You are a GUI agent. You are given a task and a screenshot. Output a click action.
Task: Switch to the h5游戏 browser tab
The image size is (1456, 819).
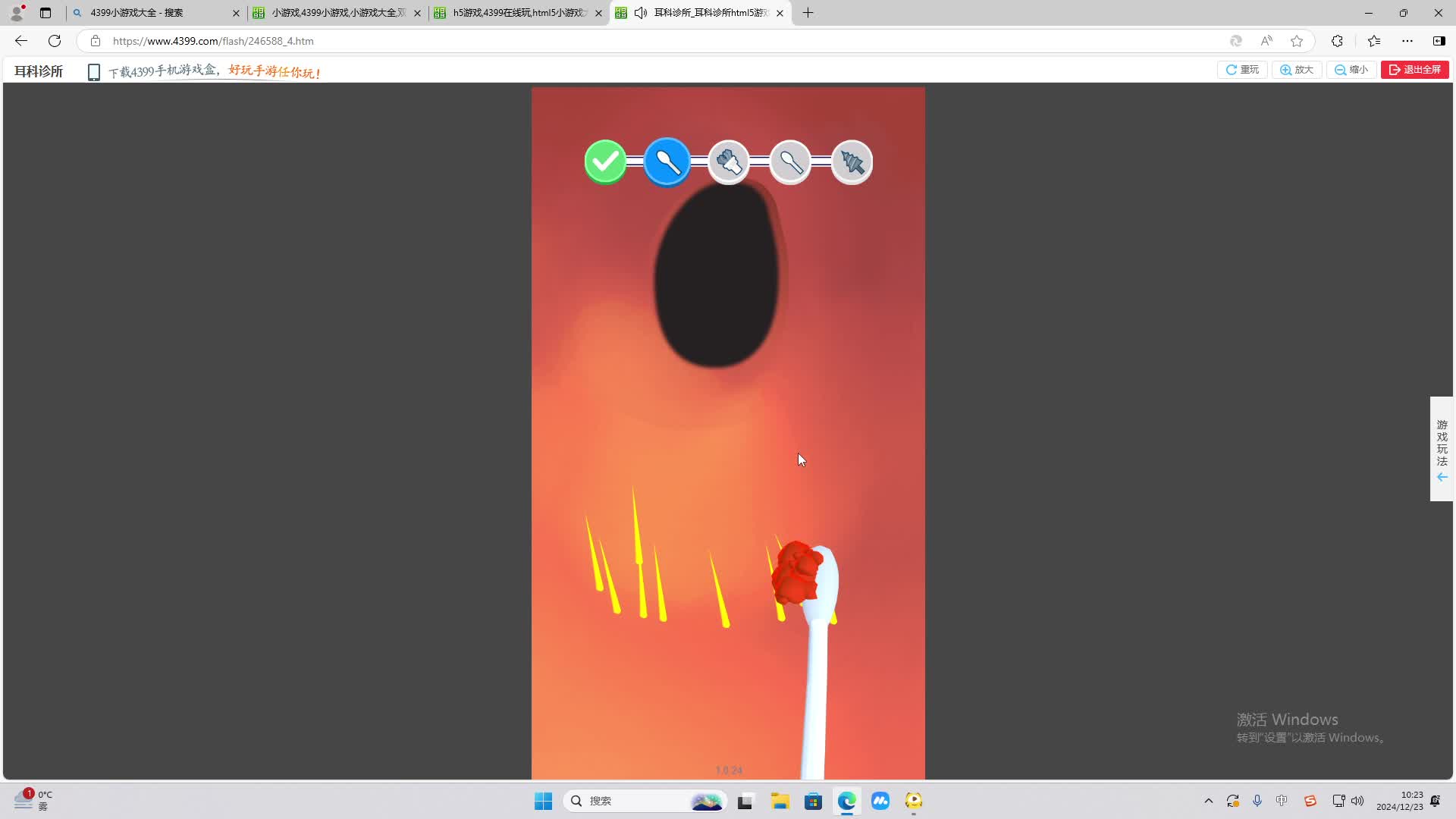518,13
